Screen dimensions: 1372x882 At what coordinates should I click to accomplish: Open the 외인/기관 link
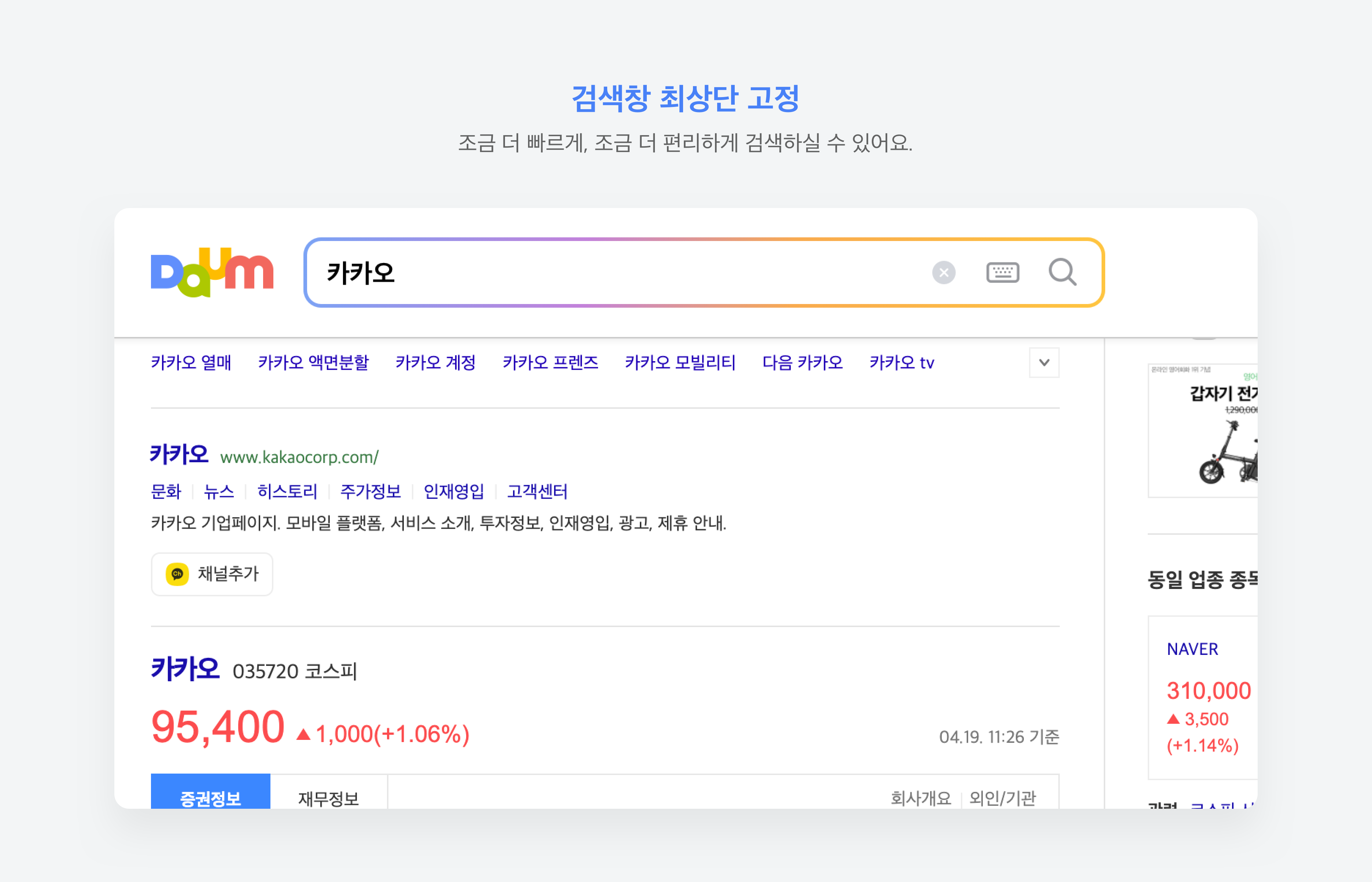pyautogui.click(x=1003, y=798)
